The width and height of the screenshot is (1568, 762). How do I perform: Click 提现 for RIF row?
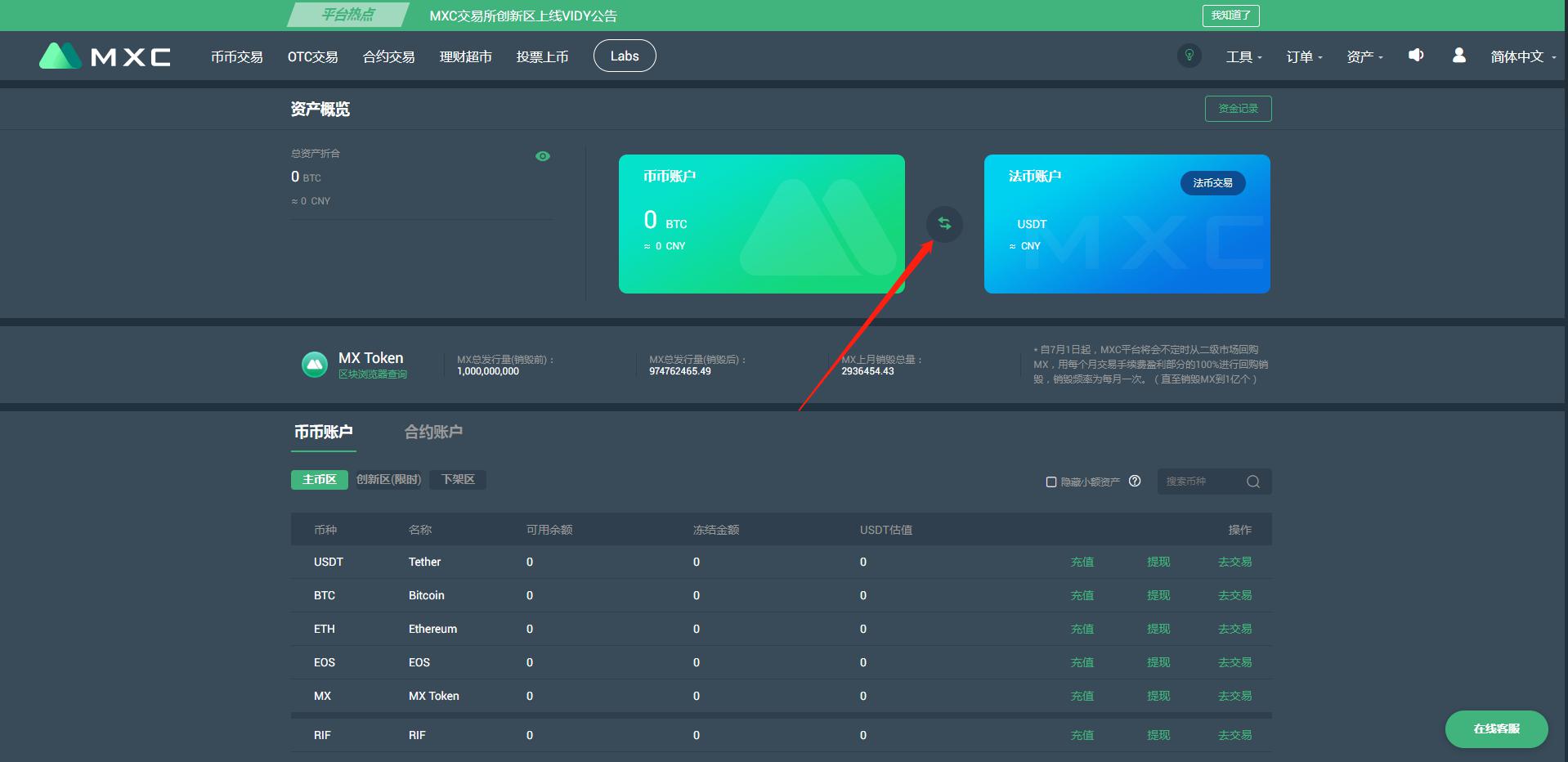pos(1158,735)
